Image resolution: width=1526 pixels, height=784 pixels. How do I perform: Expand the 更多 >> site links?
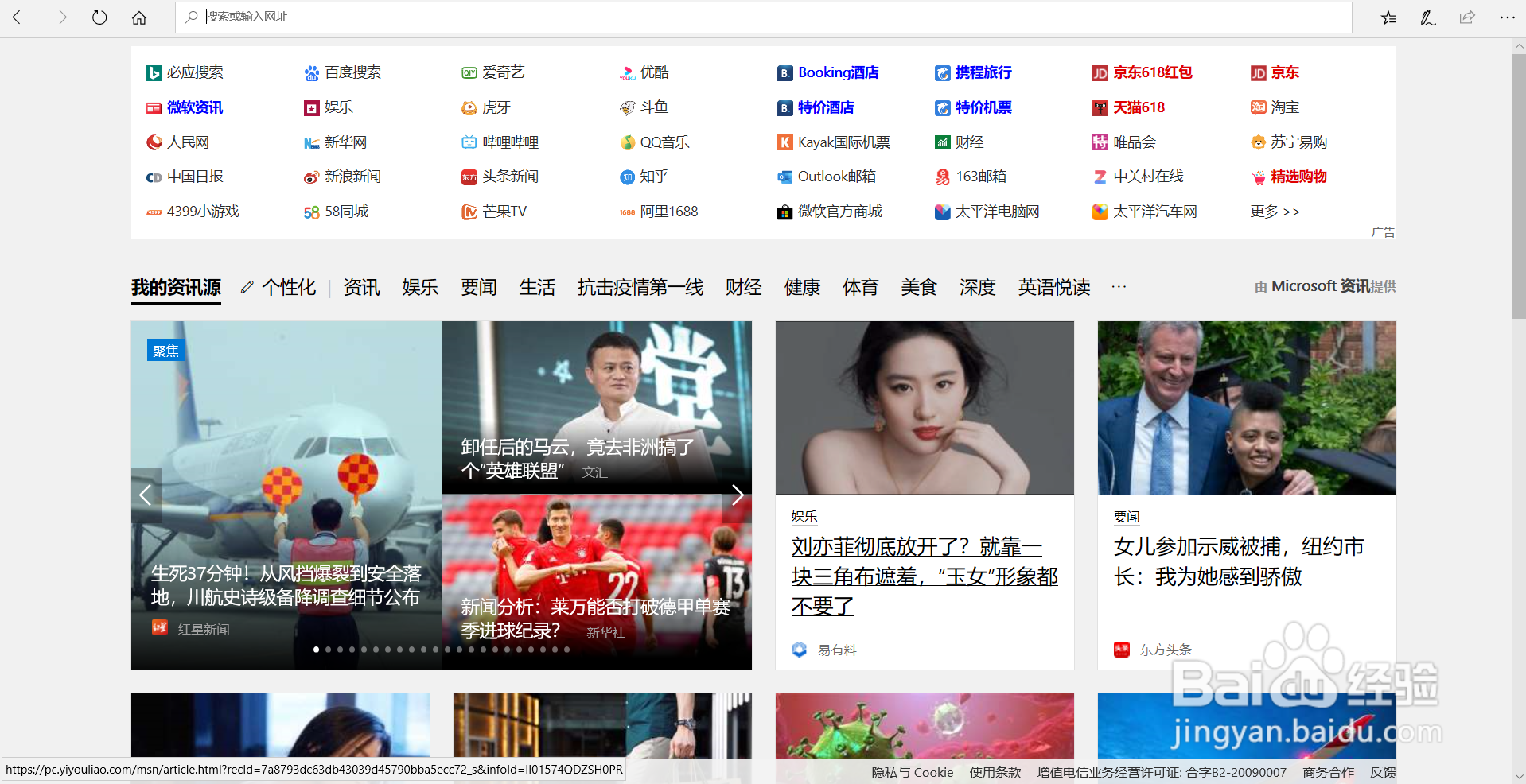[x=1275, y=212]
